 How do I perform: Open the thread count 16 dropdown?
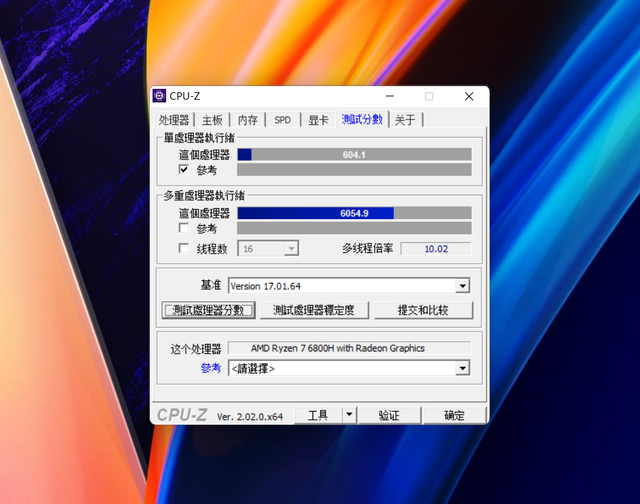pyautogui.click(x=291, y=248)
